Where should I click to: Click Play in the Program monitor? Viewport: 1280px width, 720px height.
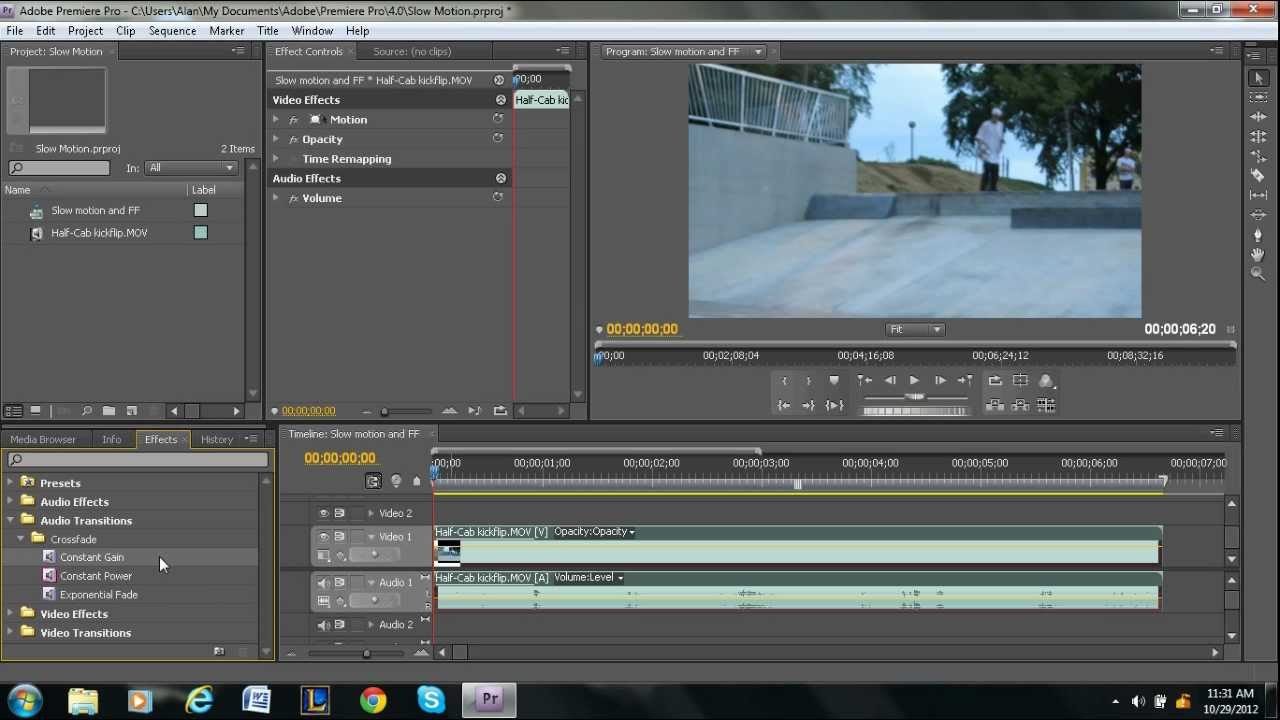point(914,380)
